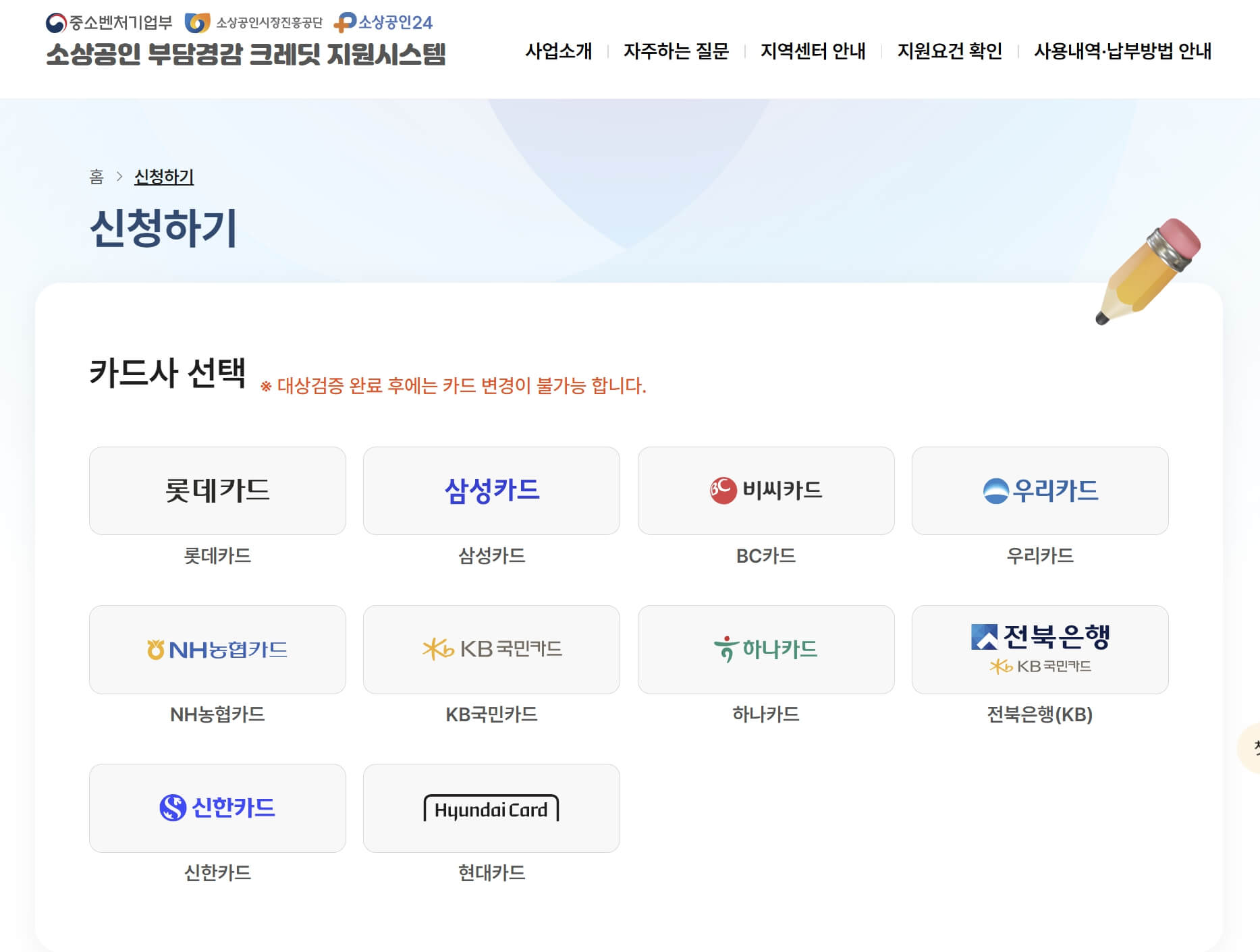Go to 홈 in the breadcrumb
This screenshot has width=1260, height=952.
(97, 177)
